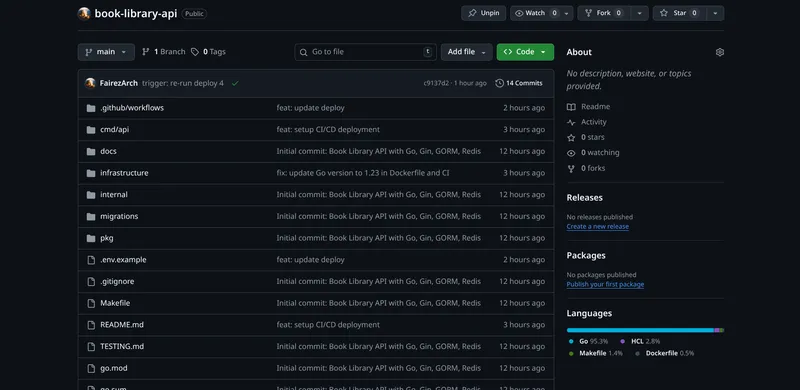The image size is (800, 390).
Task: Open the 14 Commits history
Action: [519, 83]
